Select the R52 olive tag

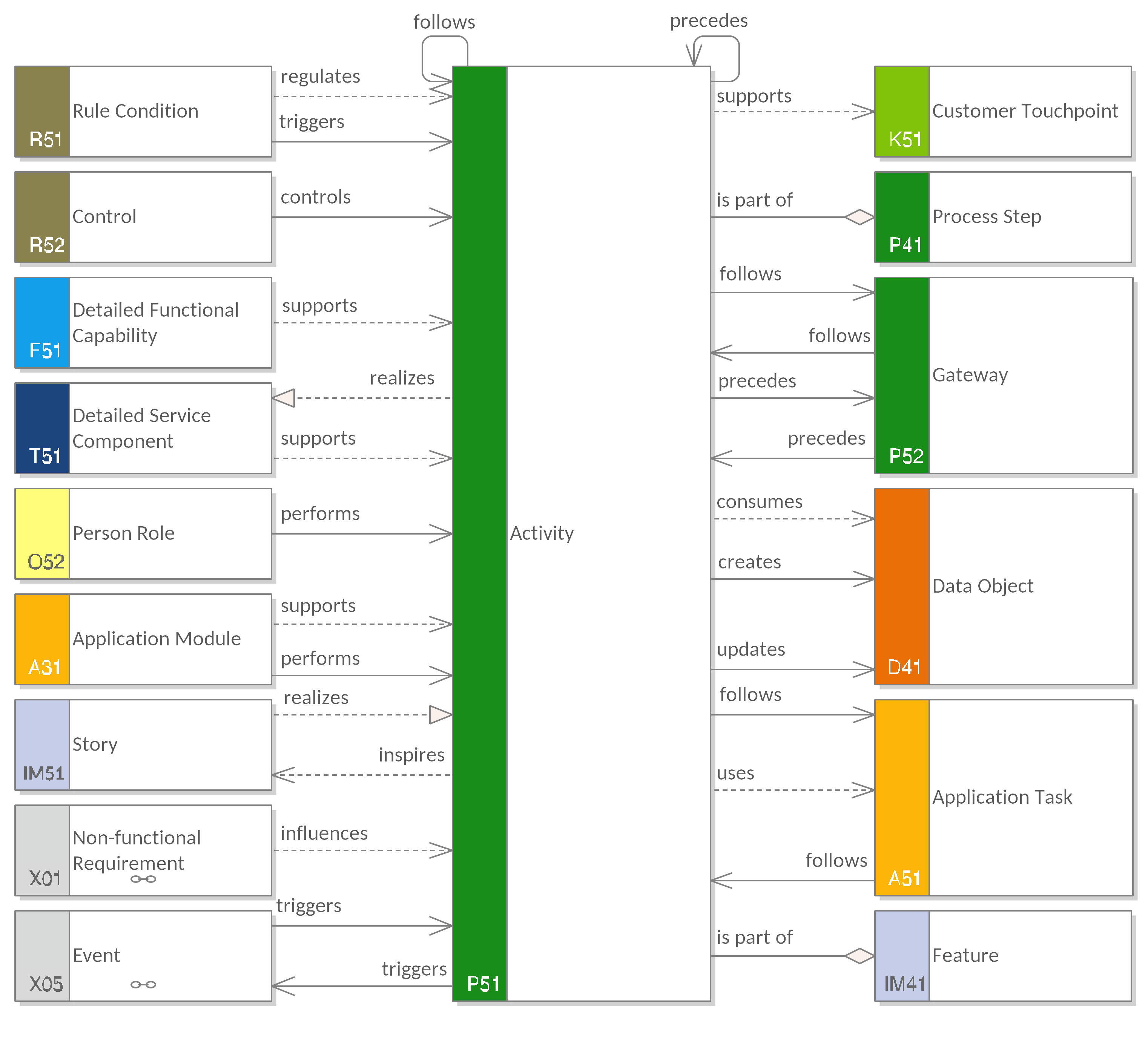42,217
